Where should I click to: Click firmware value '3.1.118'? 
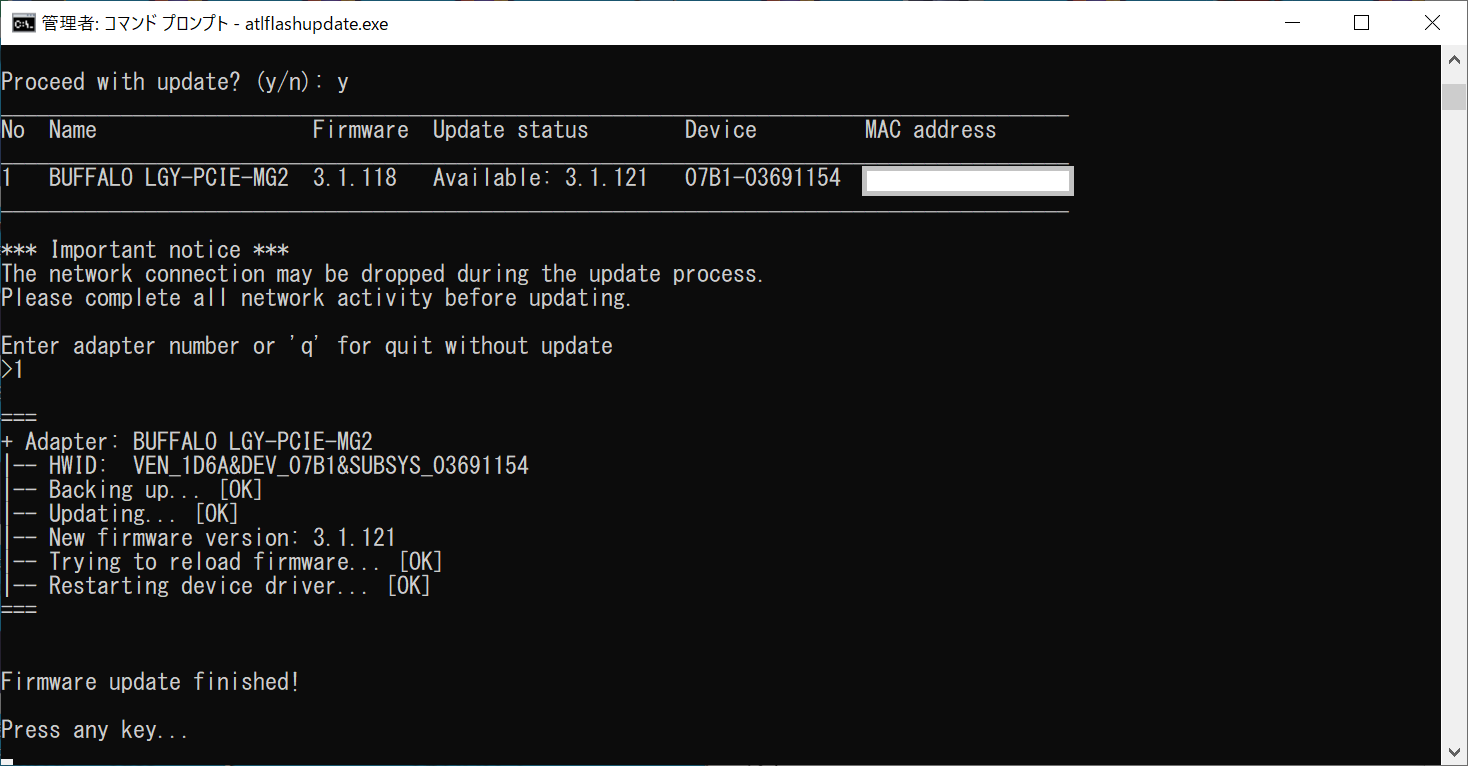pos(354,178)
